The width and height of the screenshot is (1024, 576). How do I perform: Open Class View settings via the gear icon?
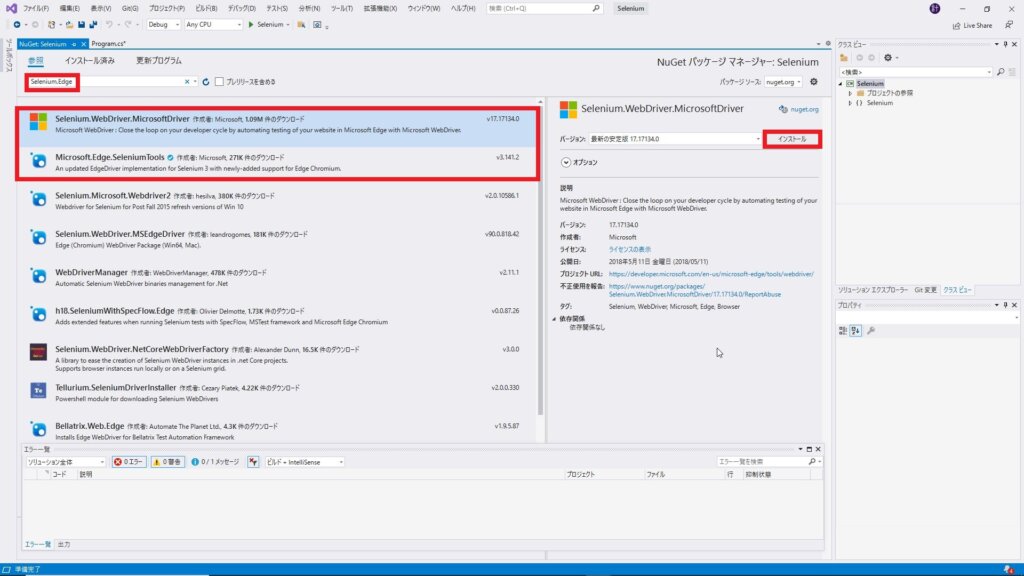tap(889, 58)
